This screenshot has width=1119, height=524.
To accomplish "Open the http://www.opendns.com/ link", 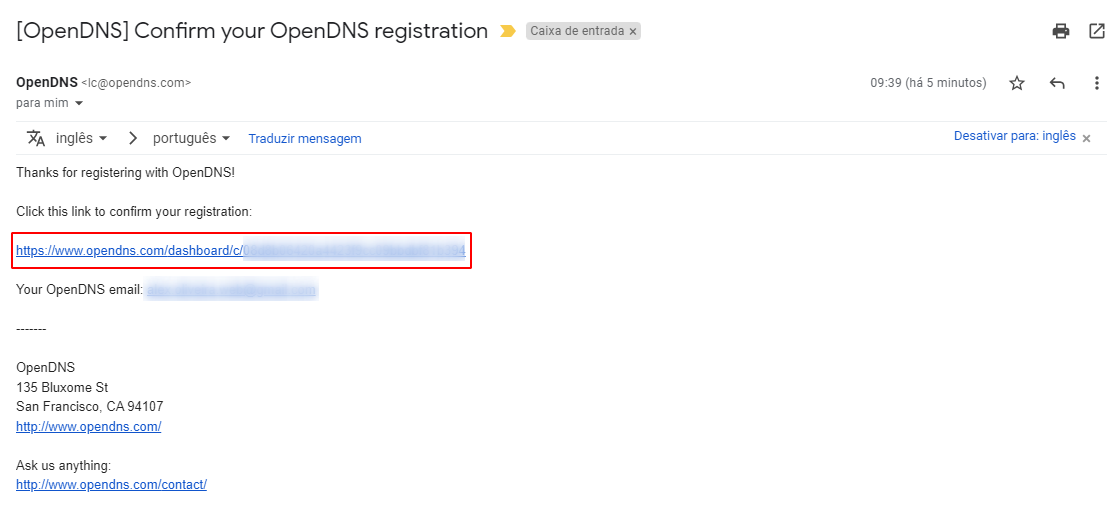I will point(88,426).
